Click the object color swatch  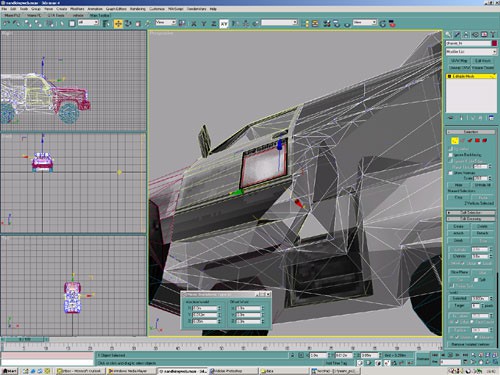click(x=494, y=43)
